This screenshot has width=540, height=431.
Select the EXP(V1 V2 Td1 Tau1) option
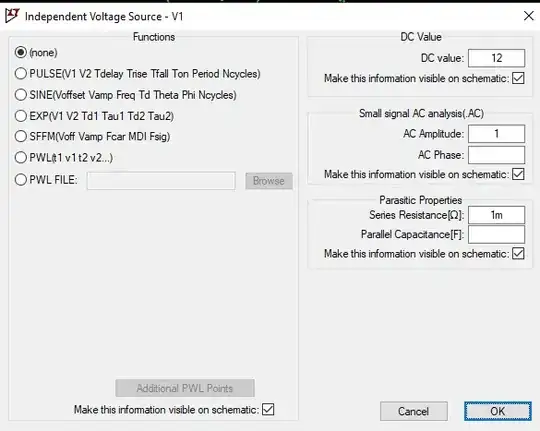point(21,116)
